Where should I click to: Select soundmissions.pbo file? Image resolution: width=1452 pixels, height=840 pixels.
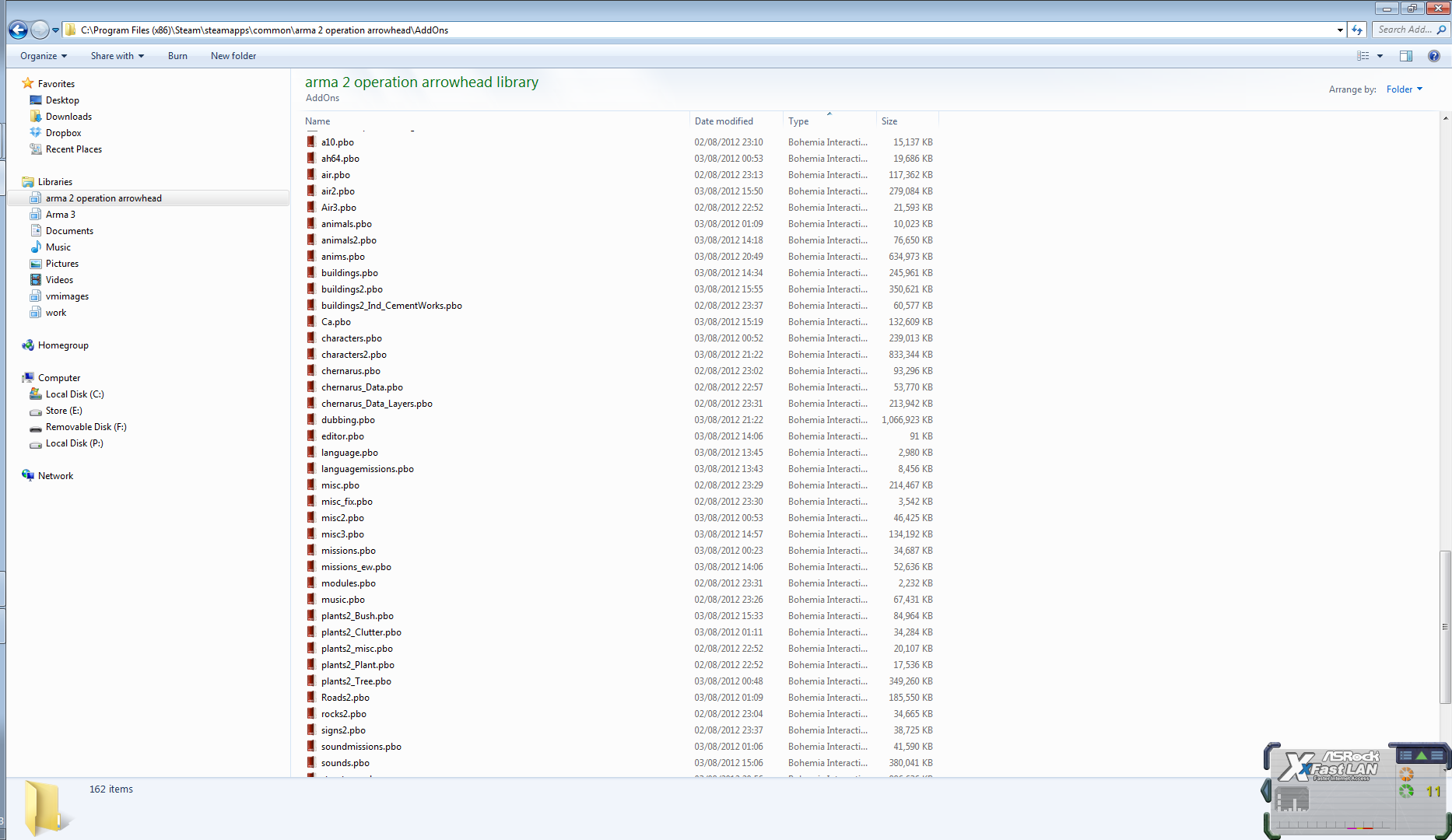(x=361, y=747)
